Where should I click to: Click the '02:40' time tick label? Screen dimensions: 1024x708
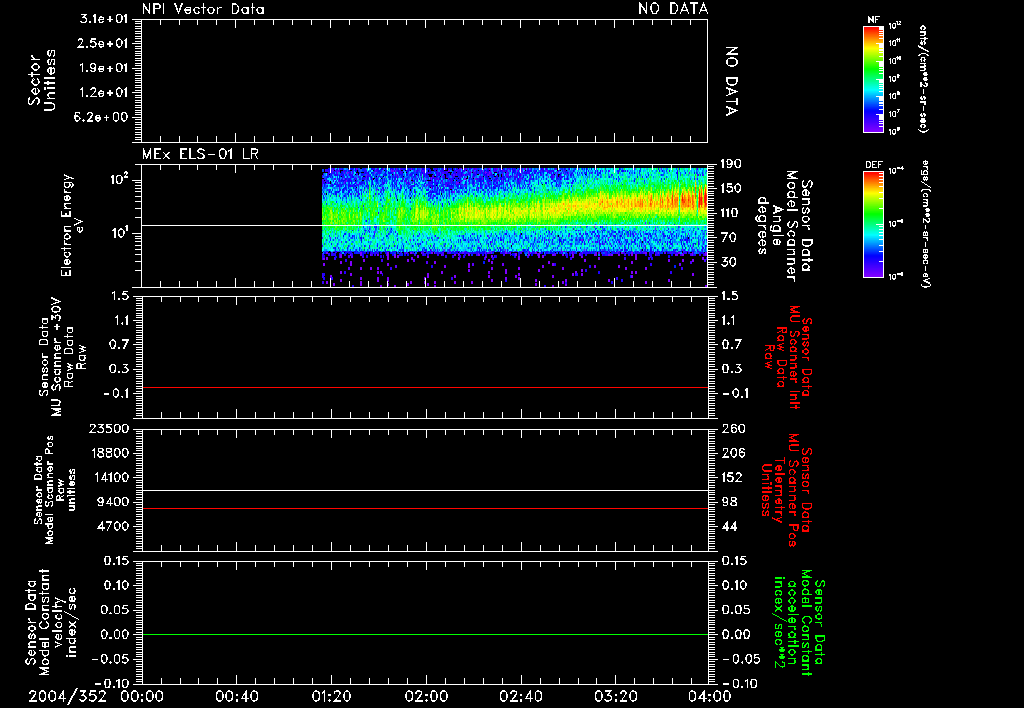pos(521,696)
